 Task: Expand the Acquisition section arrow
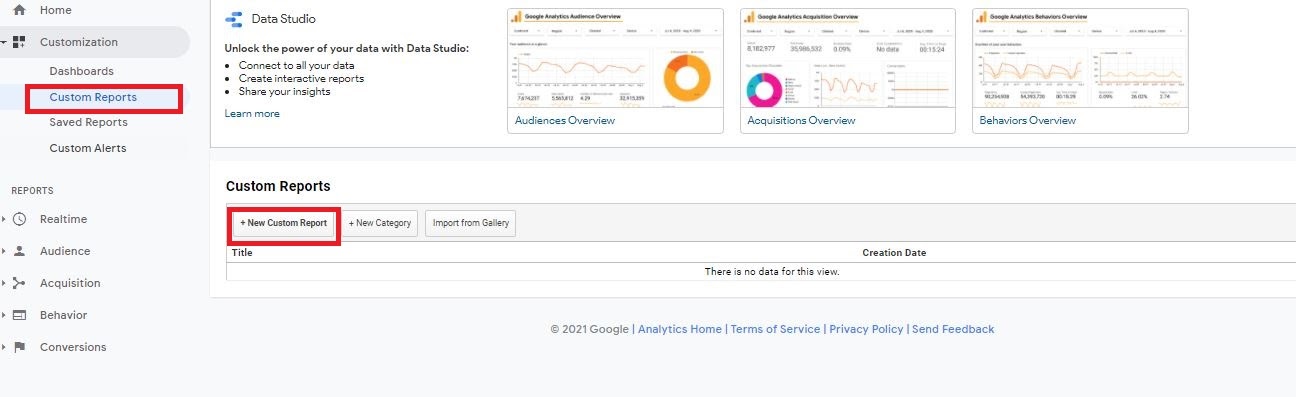tap(4, 283)
